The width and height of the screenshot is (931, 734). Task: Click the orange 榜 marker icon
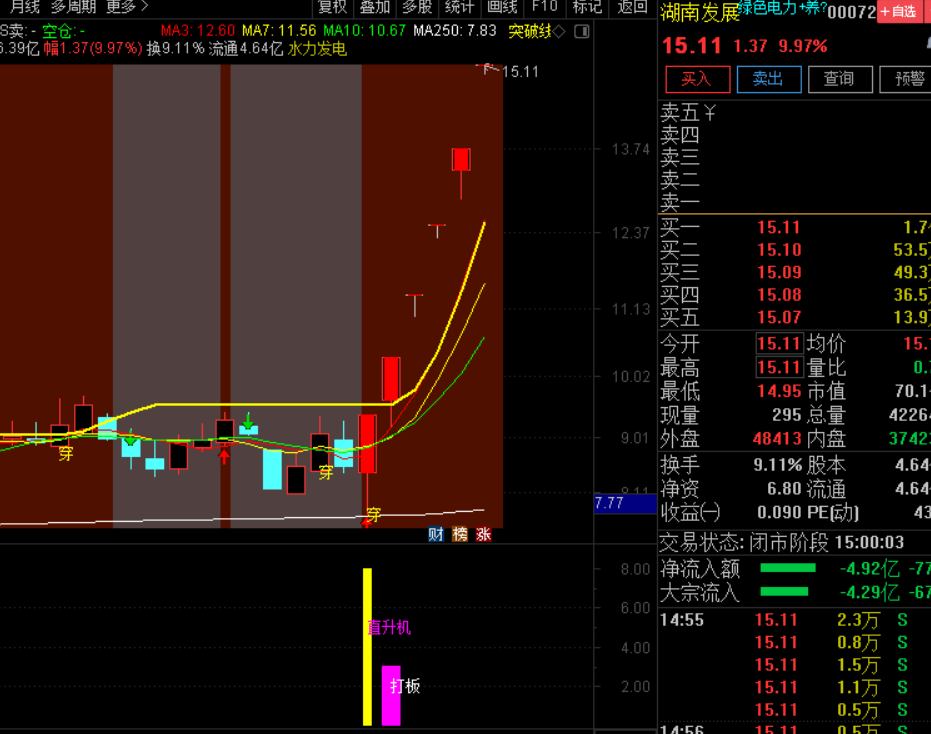point(460,534)
